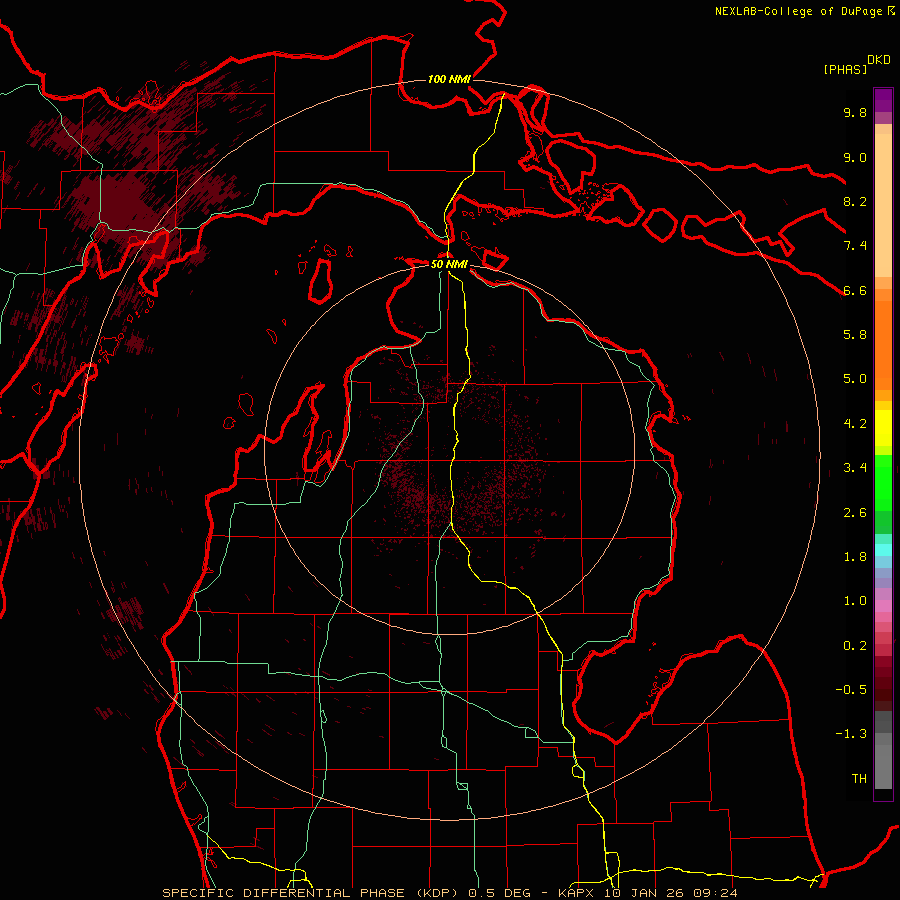Select the 1.0 color scale value
The width and height of the screenshot is (900, 900).
[855, 601]
